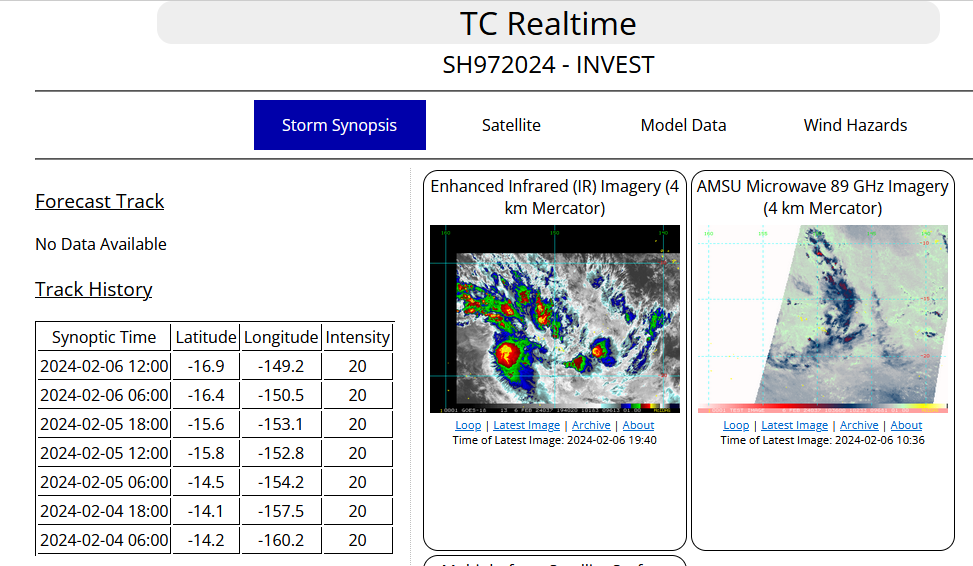Viewport: 973px width, 566px height.
Task: Select the 2024-02-04 06:00 synoptic time cell
Action: point(104,540)
